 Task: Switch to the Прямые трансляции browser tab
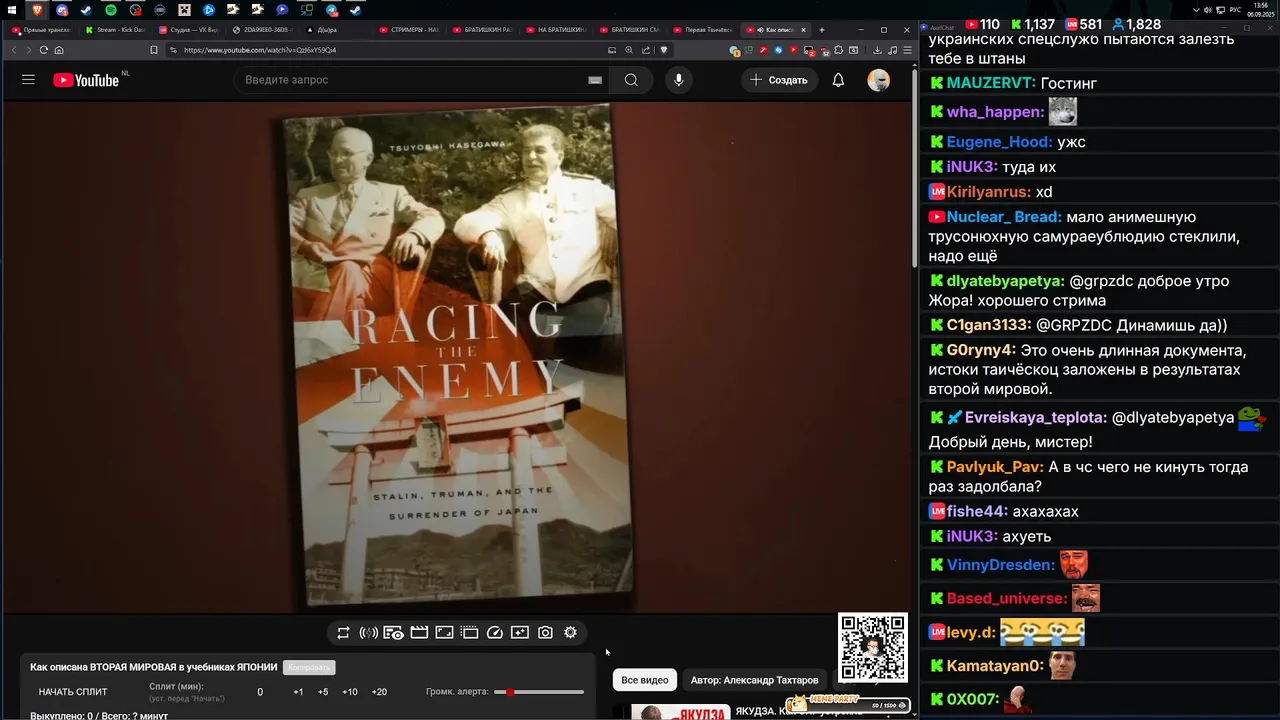click(x=40, y=30)
